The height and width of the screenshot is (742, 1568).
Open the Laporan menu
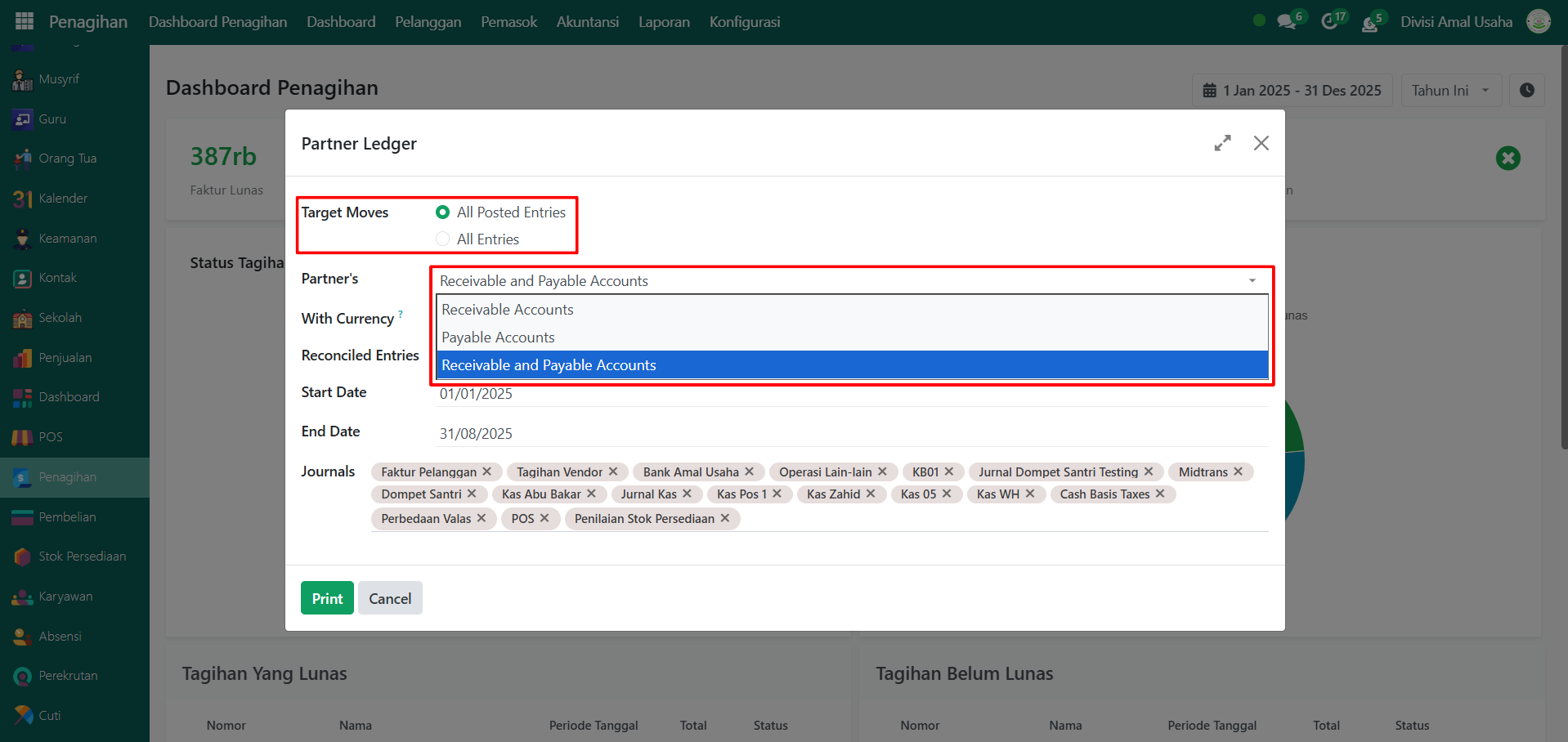coord(664,22)
